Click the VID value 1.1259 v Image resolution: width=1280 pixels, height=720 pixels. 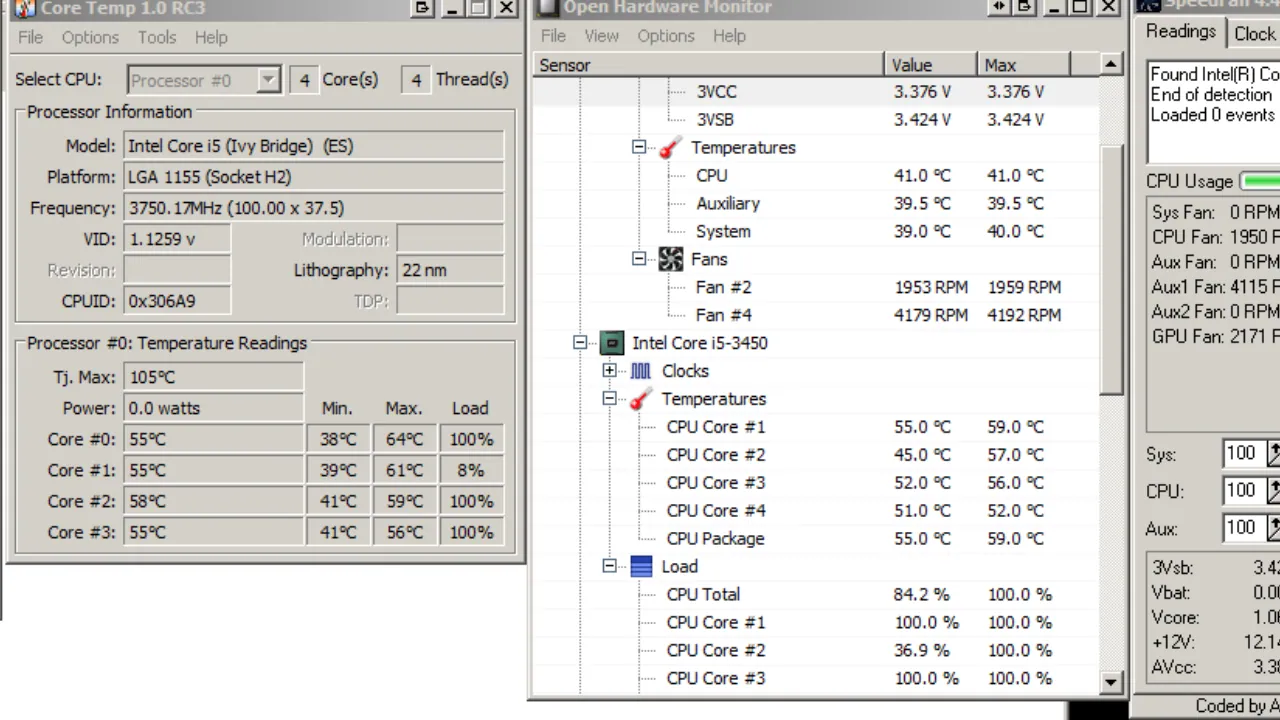coord(176,239)
